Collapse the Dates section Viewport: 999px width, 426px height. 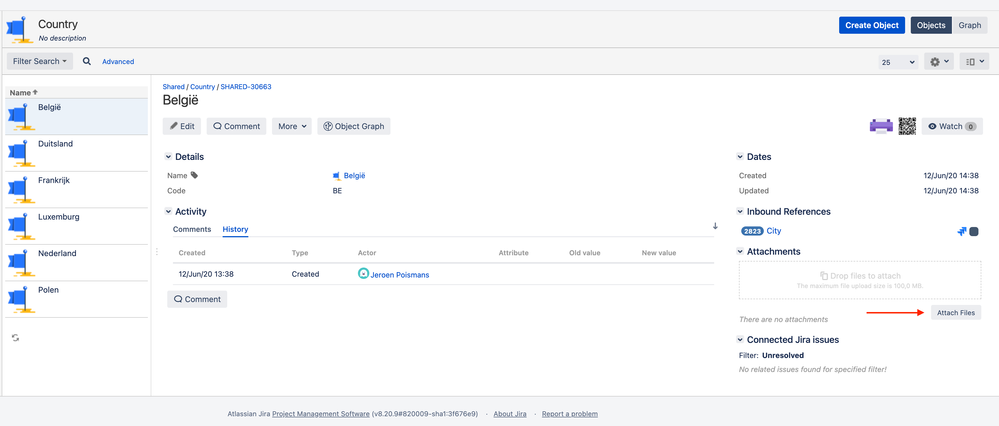click(740, 157)
